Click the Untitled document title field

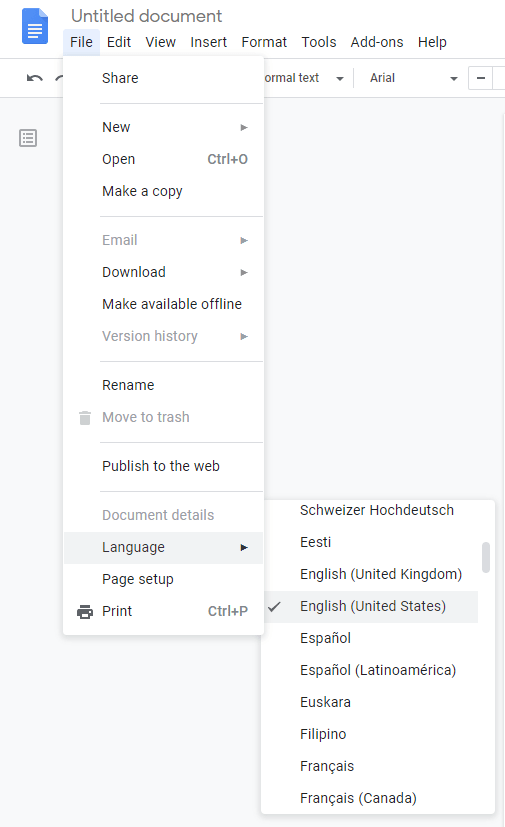(147, 16)
